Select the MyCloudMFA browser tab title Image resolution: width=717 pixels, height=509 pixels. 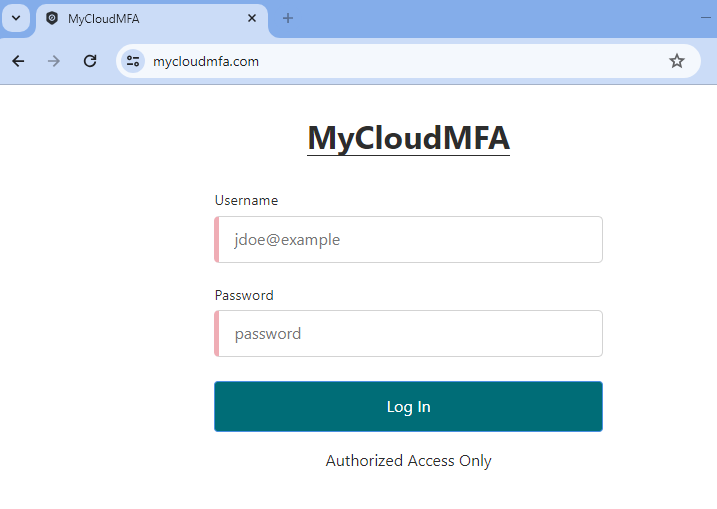point(103,19)
